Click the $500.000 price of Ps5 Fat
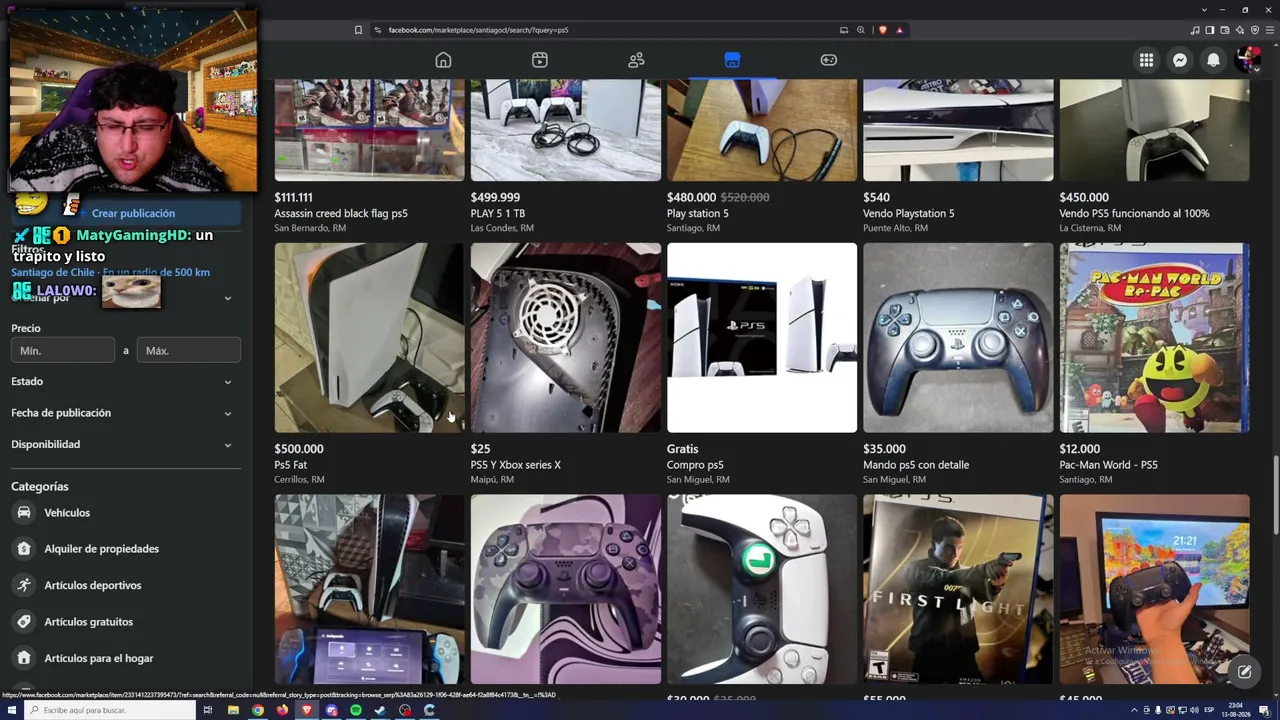 pos(299,449)
